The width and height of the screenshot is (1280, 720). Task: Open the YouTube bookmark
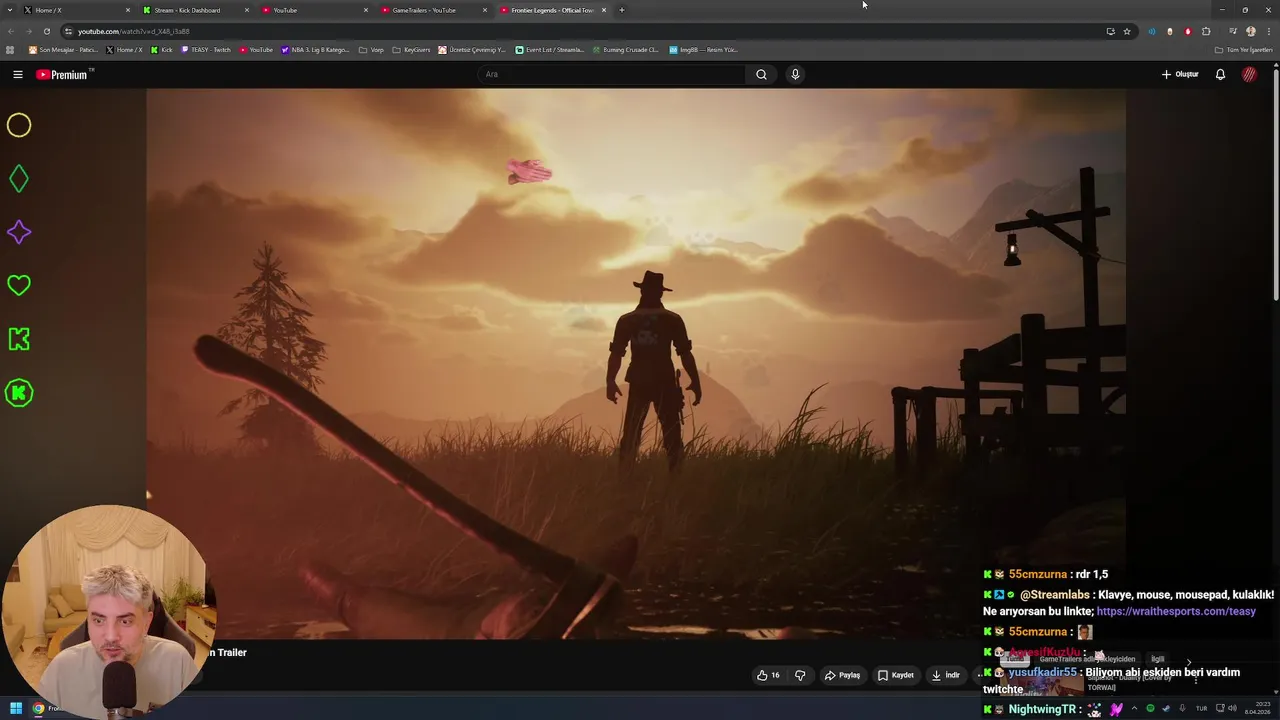[x=256, y=49]
